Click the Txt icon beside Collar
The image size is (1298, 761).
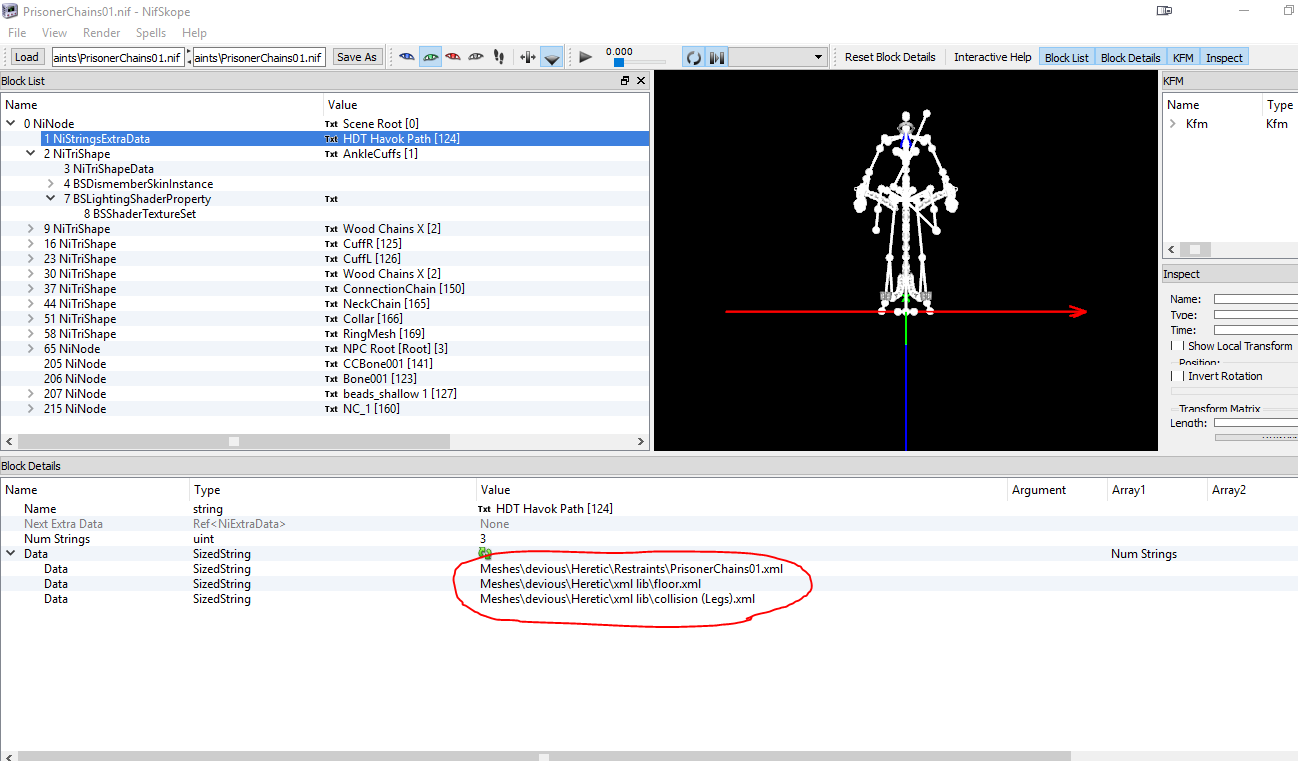tap(331, 319)
